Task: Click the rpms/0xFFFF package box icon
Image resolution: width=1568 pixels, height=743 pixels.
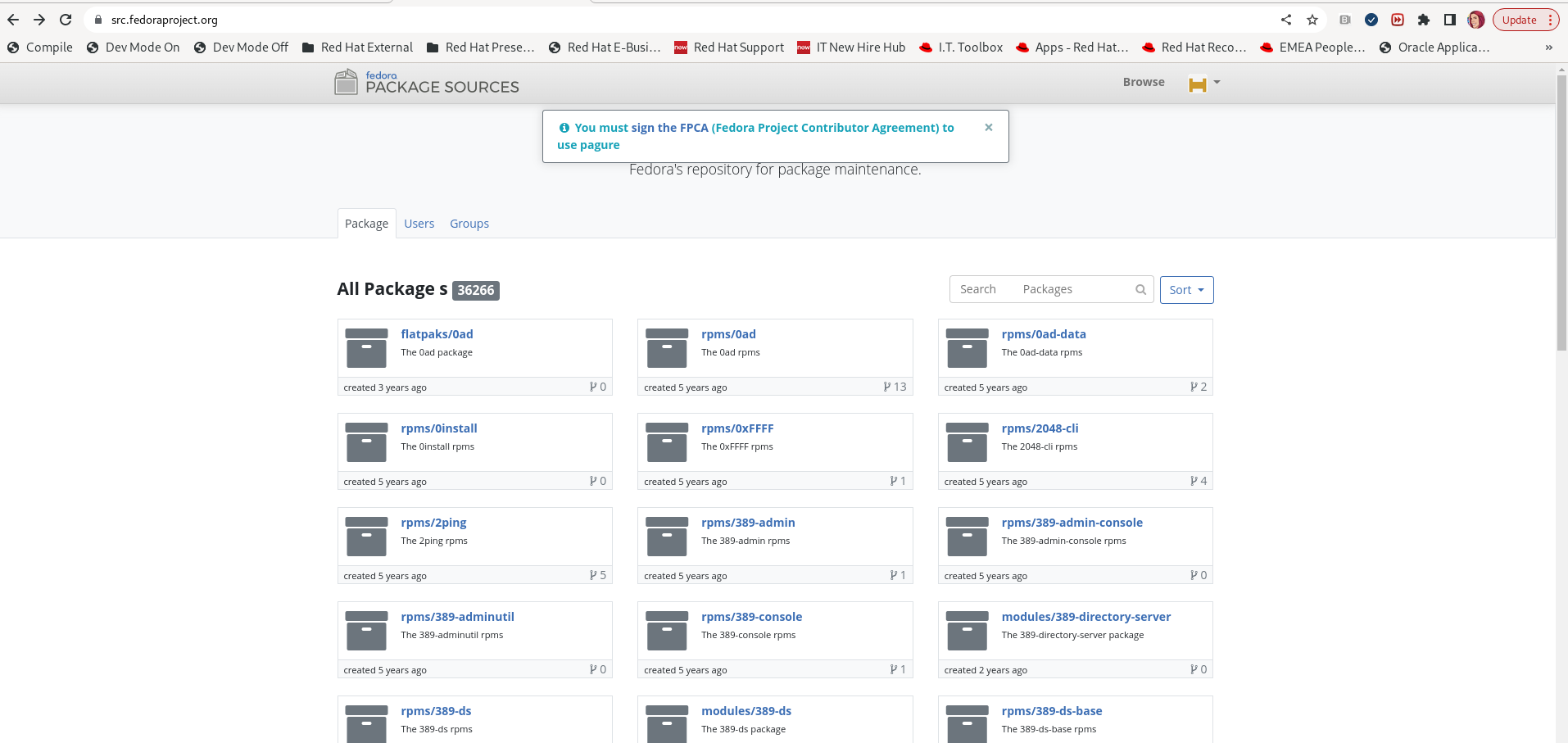Action: (667, 442)
